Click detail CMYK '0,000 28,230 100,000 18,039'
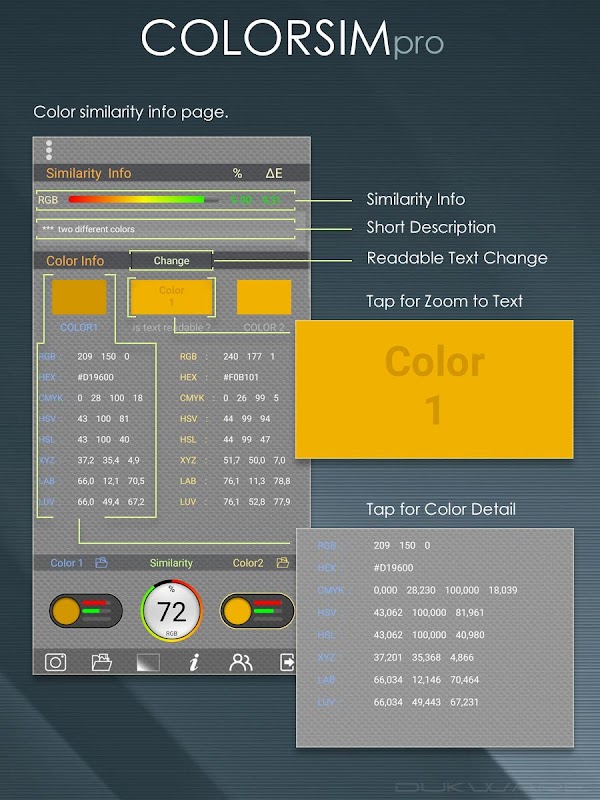The width and height of the screenshot is (600, 800). 445,590
